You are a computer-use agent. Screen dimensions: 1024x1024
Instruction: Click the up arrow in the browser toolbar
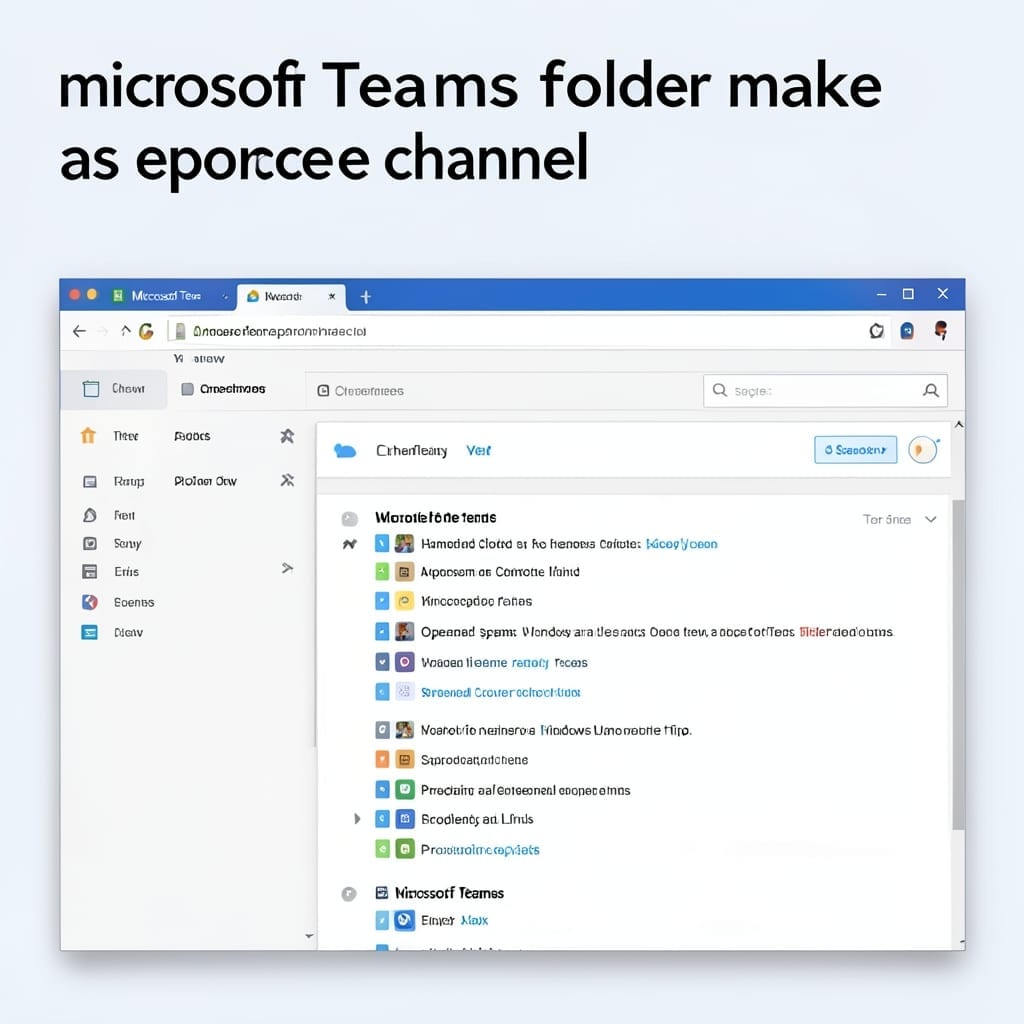[125, 330]
